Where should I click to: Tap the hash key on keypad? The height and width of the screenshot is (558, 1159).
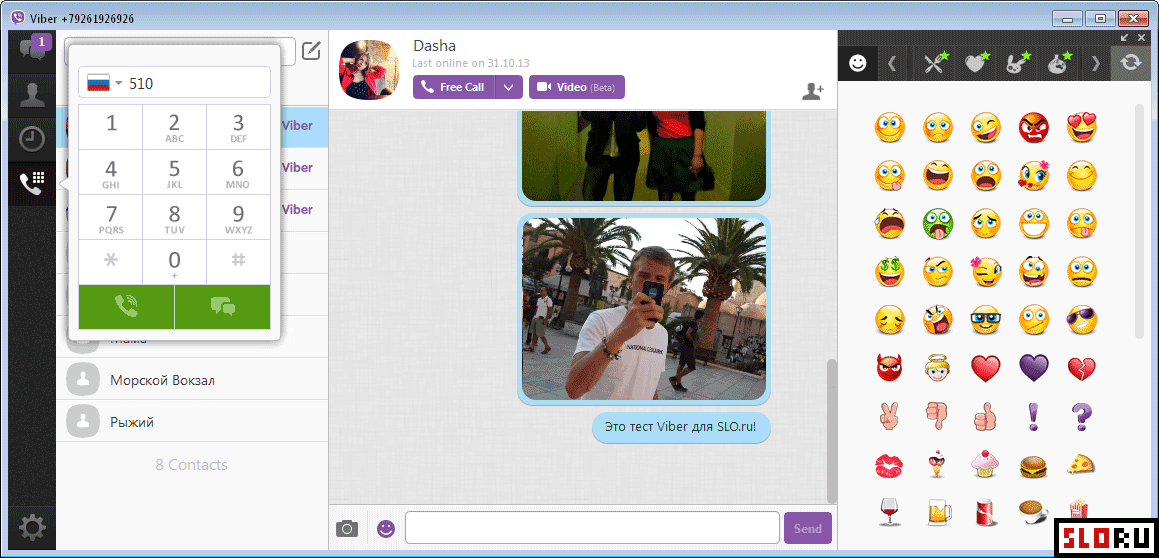pos(238,263)
